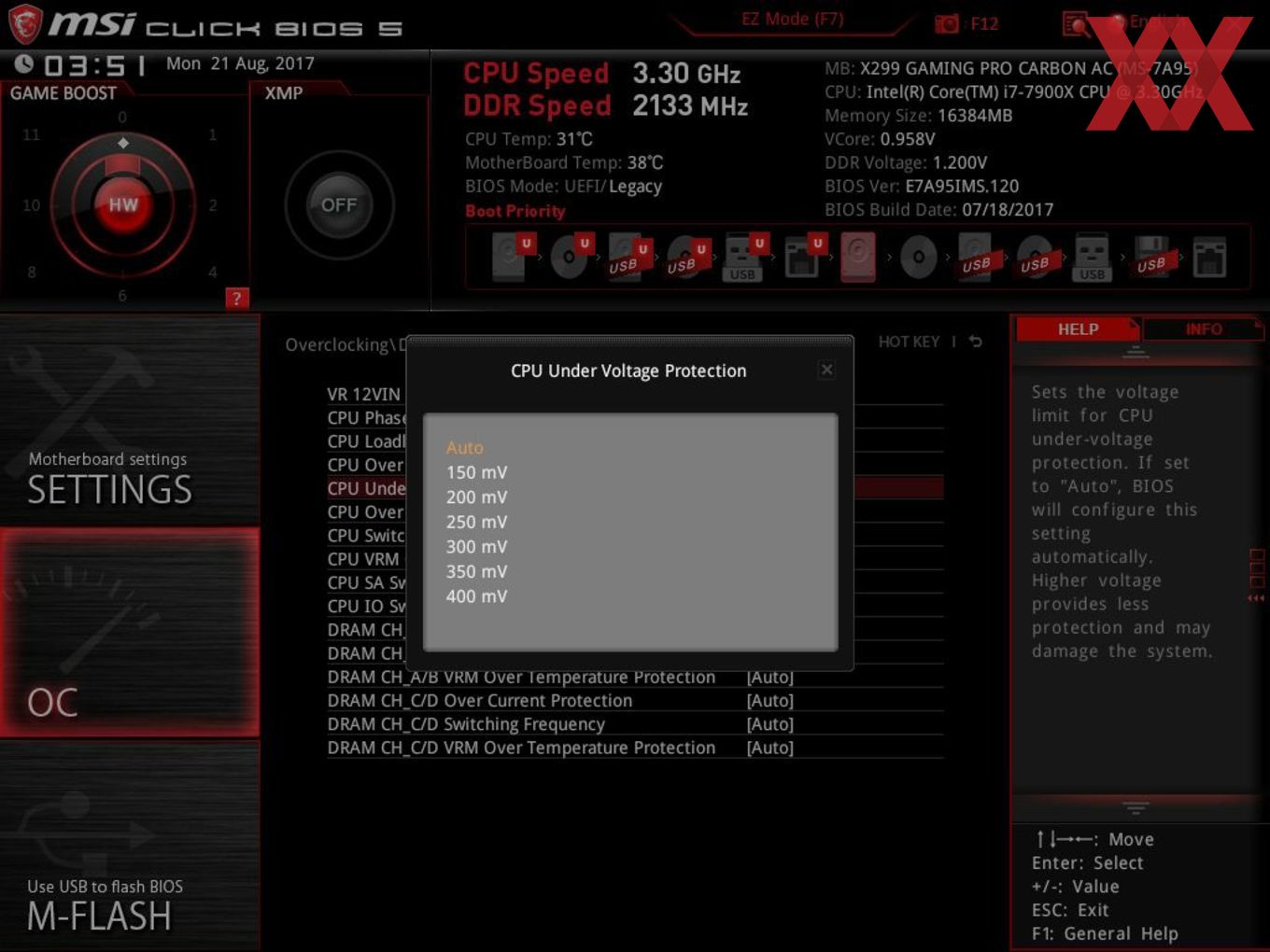Select the DRAM CH_C/D VRM Over Temperature Protection row
This screenshot has width=1270, height=952.
click(x=635, y=747)
